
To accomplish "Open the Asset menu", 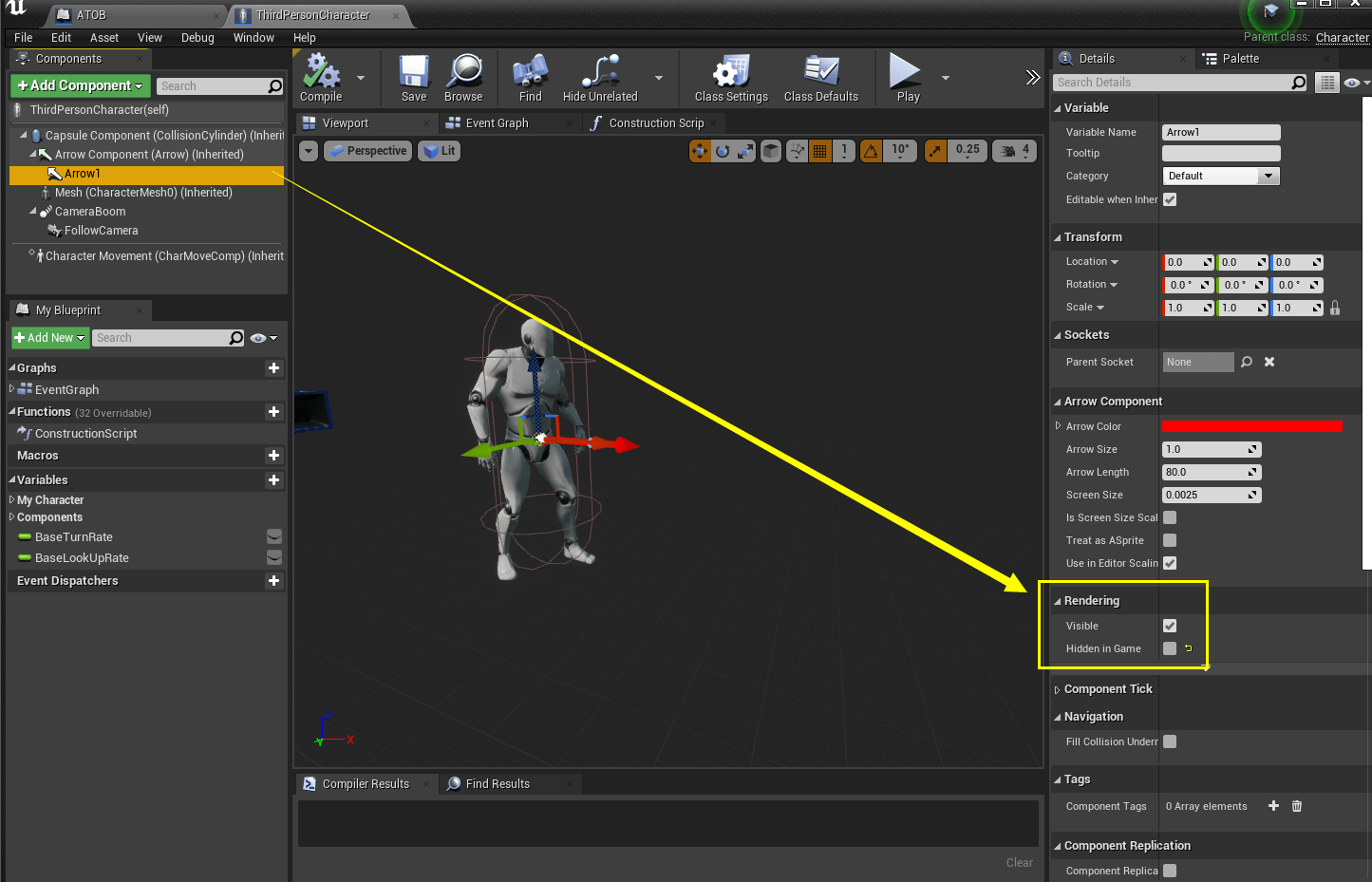I will click(104, 38).
